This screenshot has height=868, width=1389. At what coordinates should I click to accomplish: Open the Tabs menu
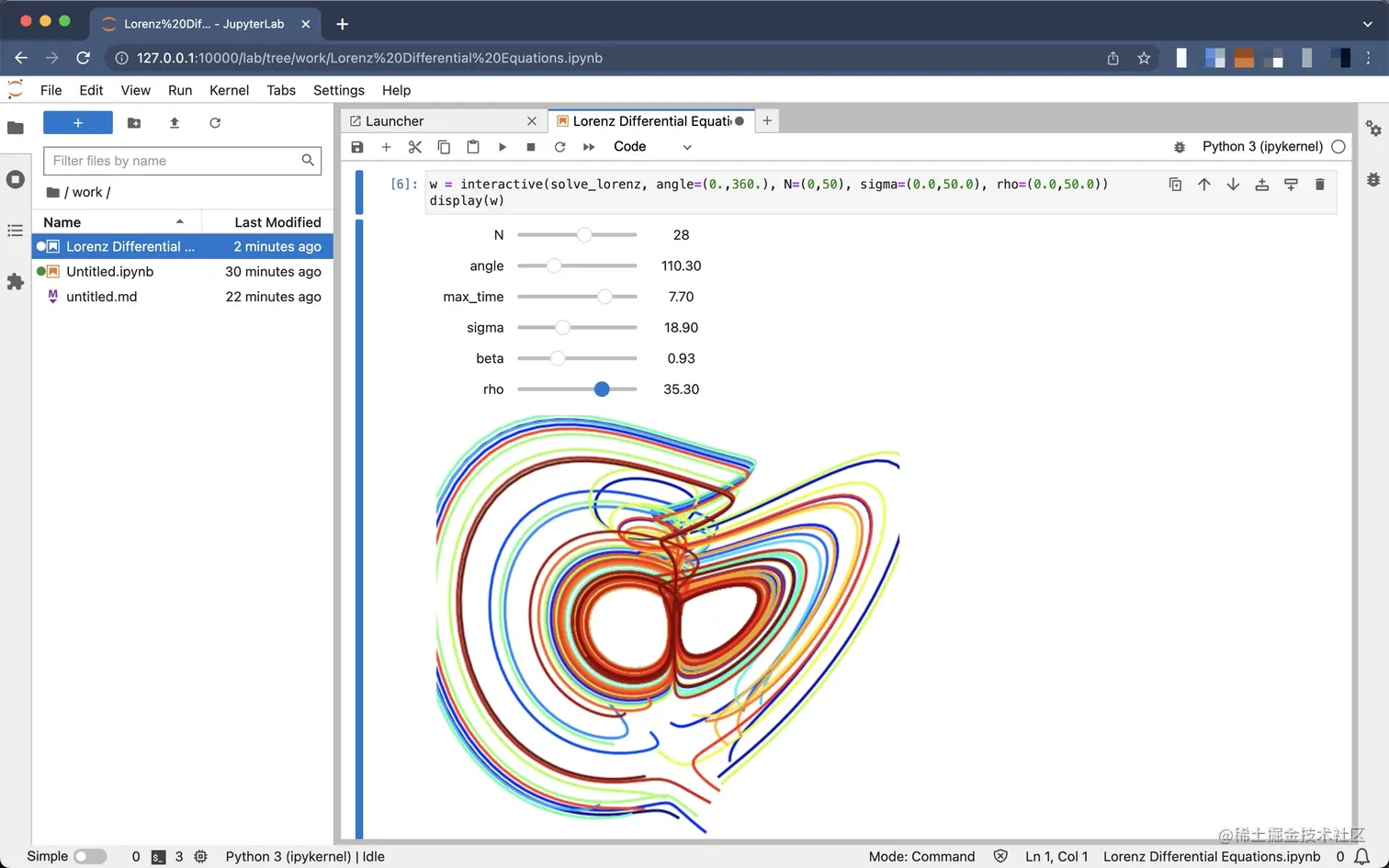point(281,90)
